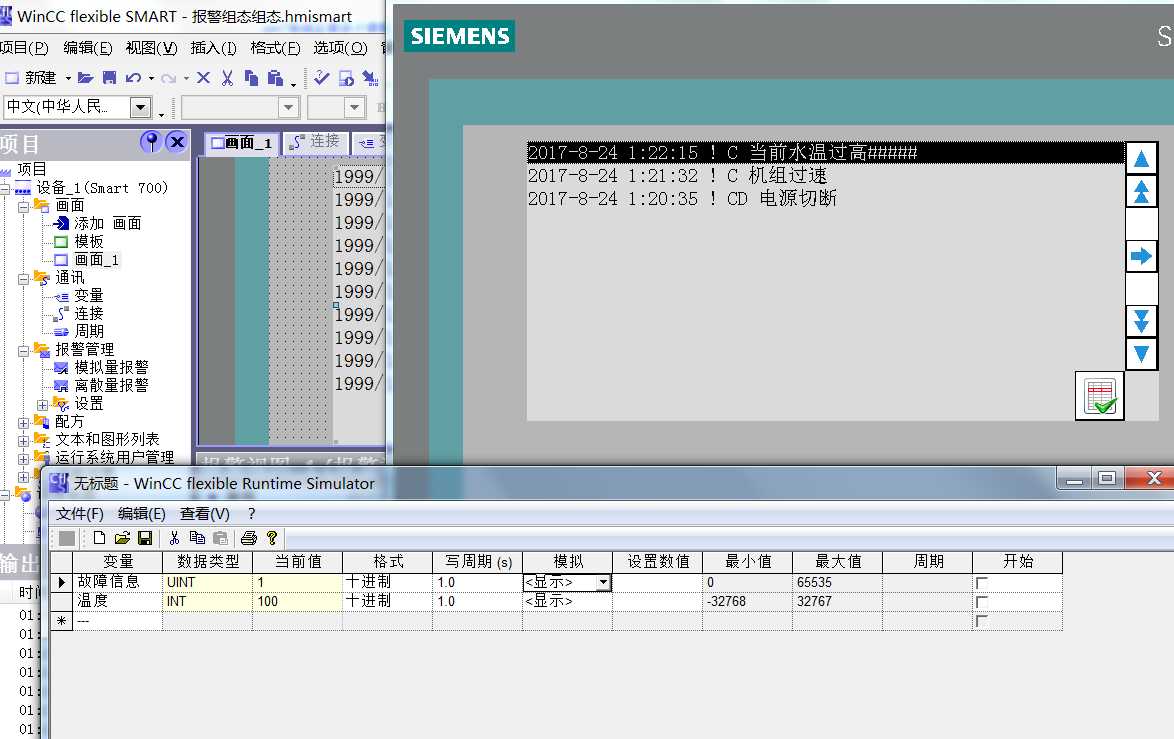This screenshot has height=739, width=1174.
Task: Open file icon in Simulator toolbar
Action: [122, 538]
